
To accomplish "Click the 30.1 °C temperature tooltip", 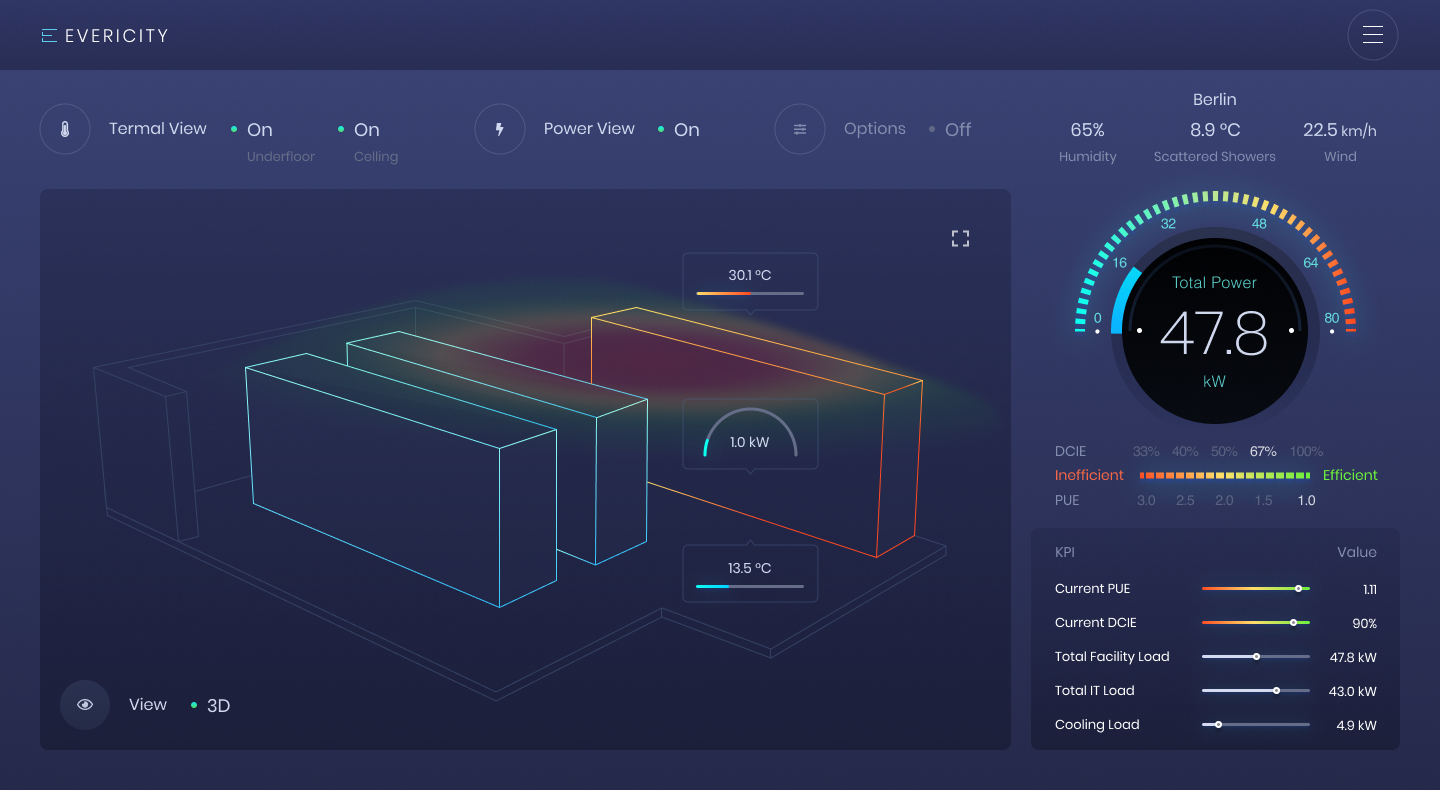I will pyautogui.click(x=750, y=281).
